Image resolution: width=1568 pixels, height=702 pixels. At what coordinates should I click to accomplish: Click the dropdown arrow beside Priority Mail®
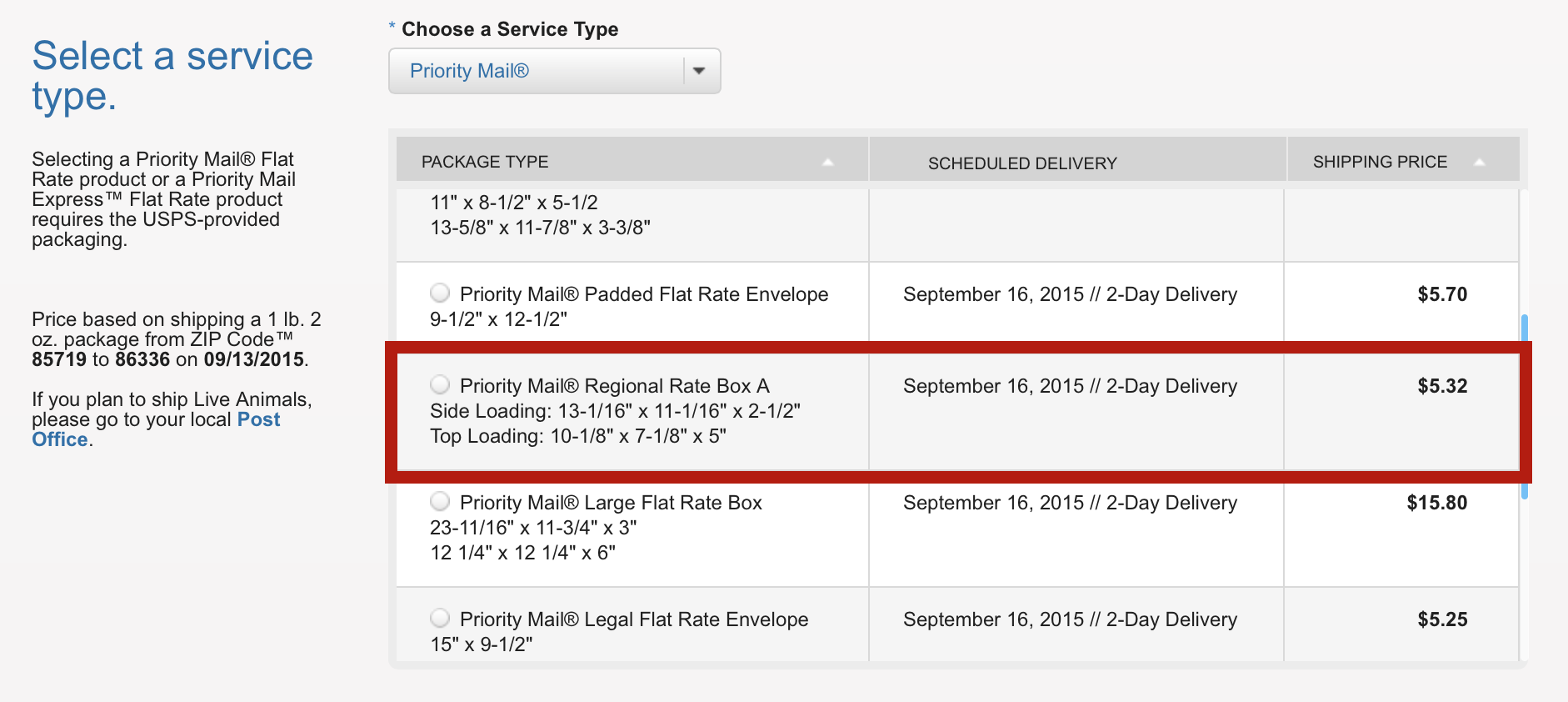pos(699,71)
